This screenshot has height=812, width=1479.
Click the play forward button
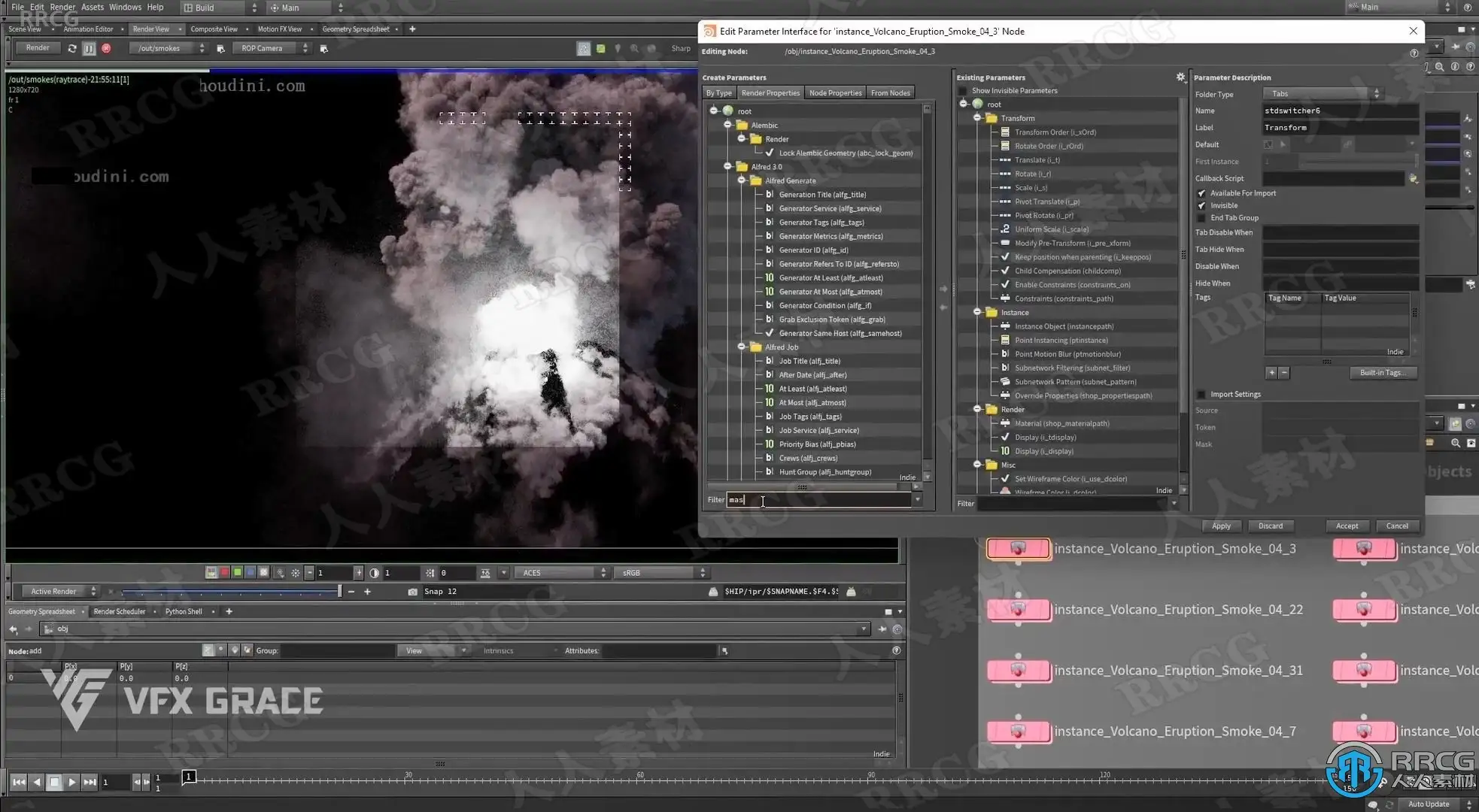pos(71,782)
